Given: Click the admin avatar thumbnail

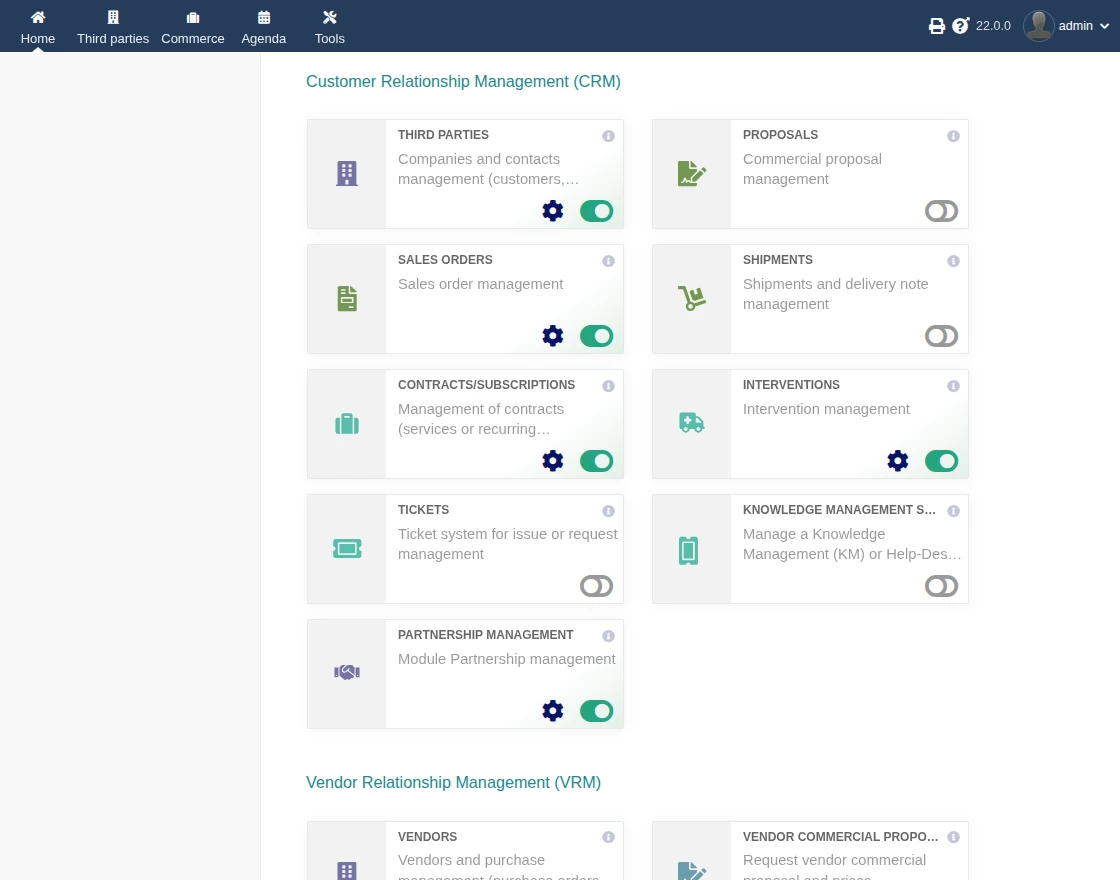Looking at the screenshot, I should [x=1039, y=26].
